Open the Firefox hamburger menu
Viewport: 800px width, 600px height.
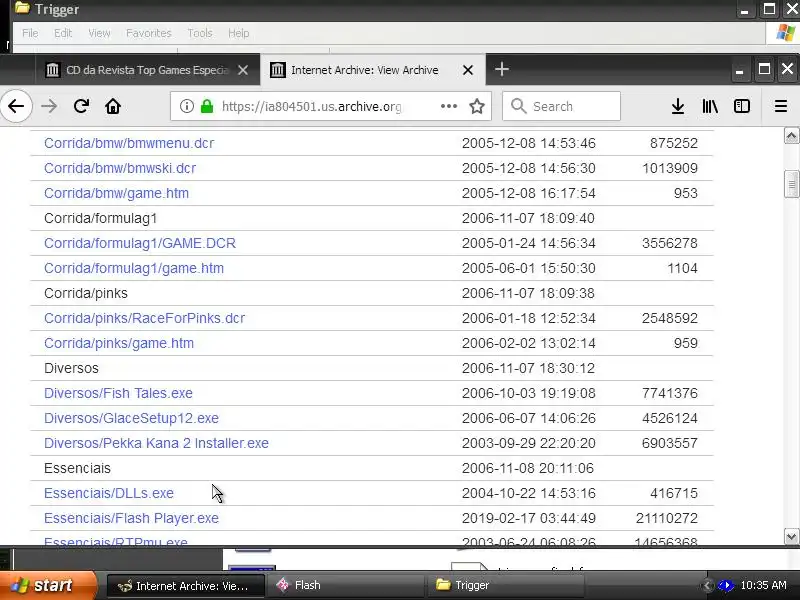click(x=781, y=106)
